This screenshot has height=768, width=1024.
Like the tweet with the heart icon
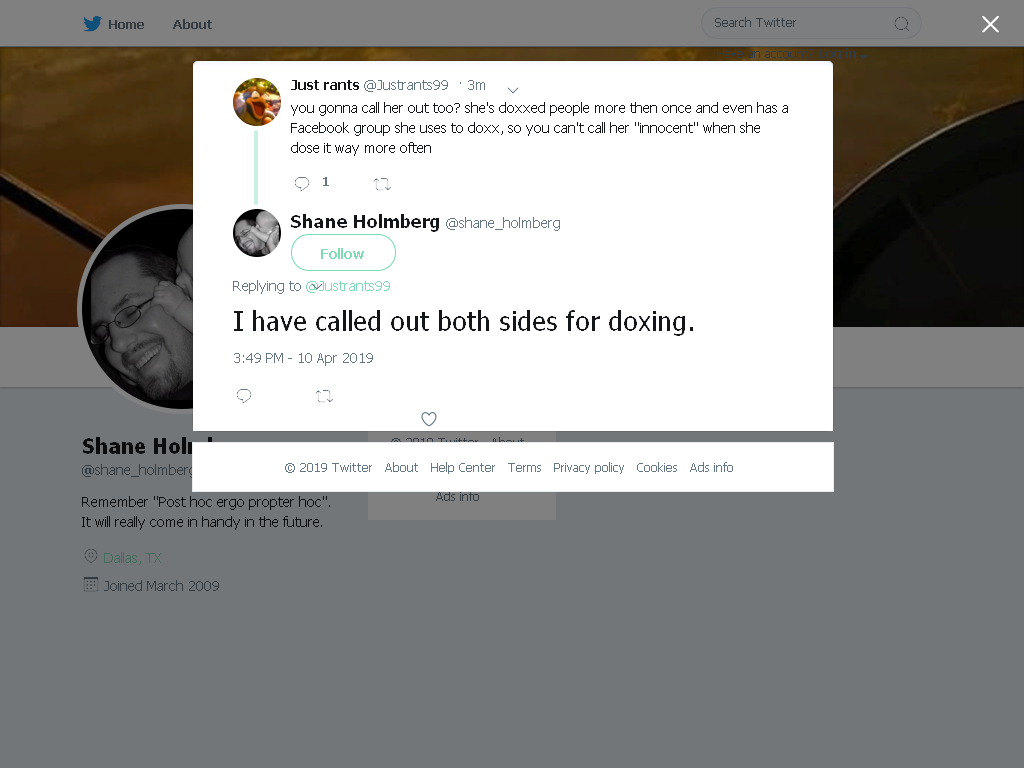428,419
